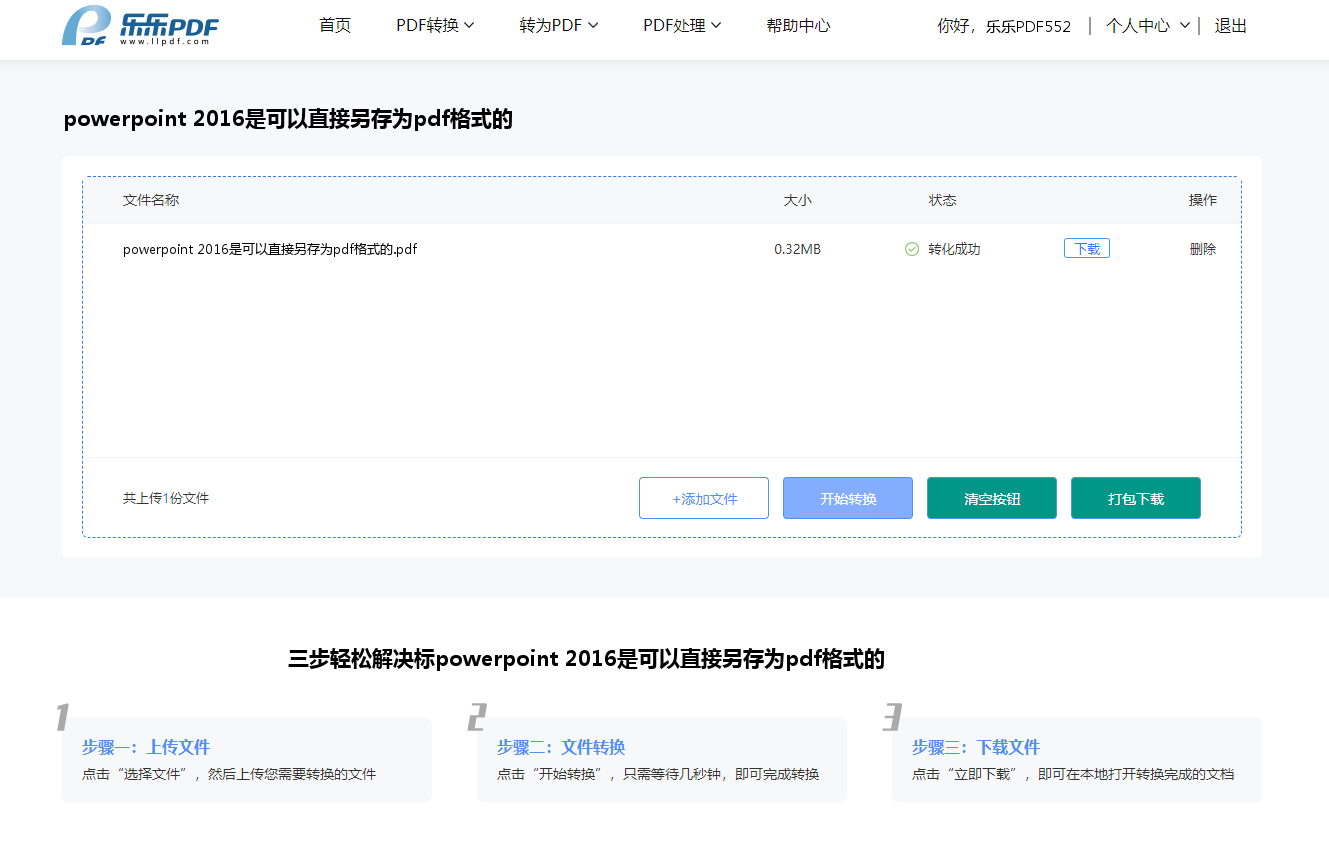This screenshot has width=1329, height=845.
Task: Click the 0.32MB file size cell
Action: 797,249
